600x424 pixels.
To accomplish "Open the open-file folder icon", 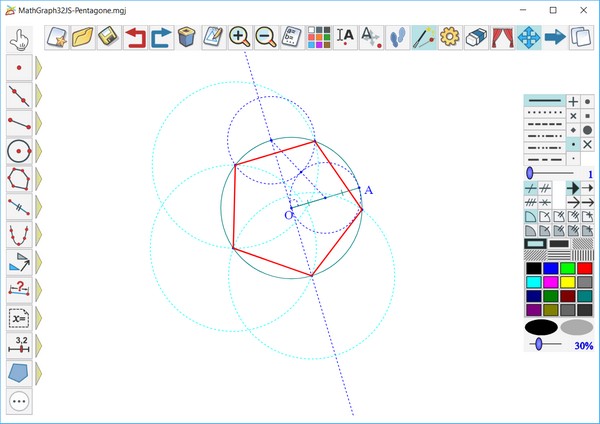I will [83, 37].
